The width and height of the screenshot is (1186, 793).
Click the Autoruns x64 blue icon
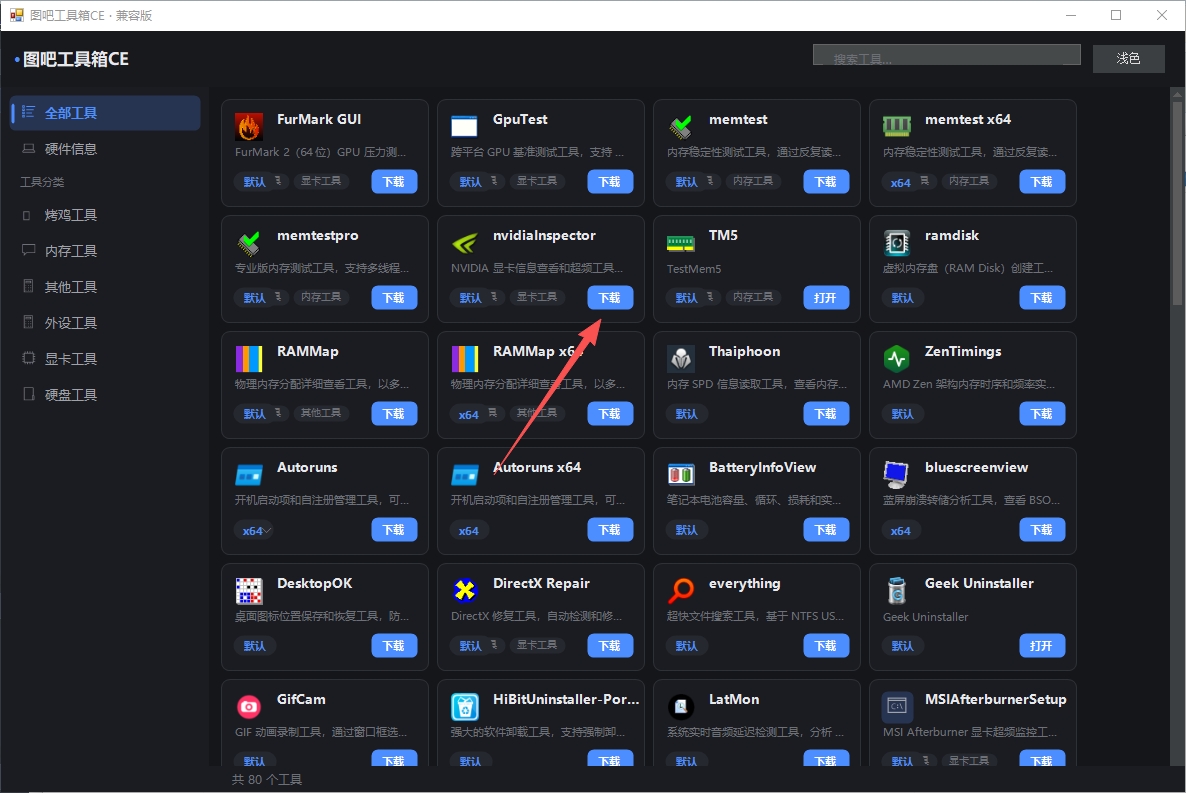click(464, 475)
